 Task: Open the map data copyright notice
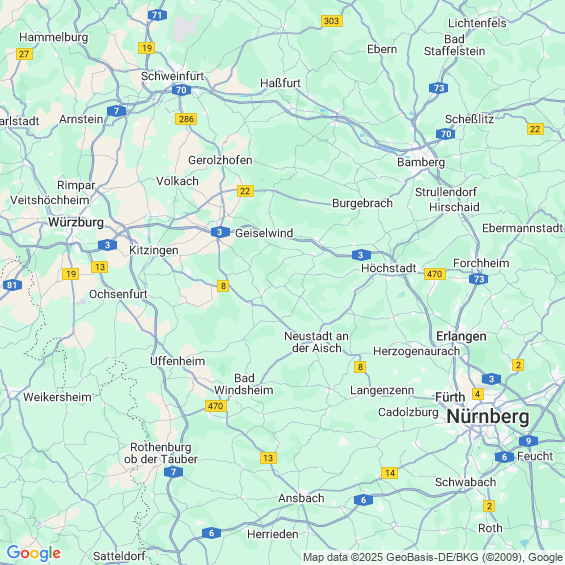coord(433,557)
